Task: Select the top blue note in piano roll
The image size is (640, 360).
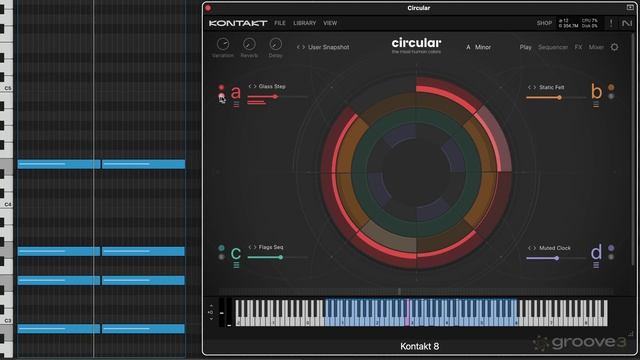Action: click(x=59, y=164)
